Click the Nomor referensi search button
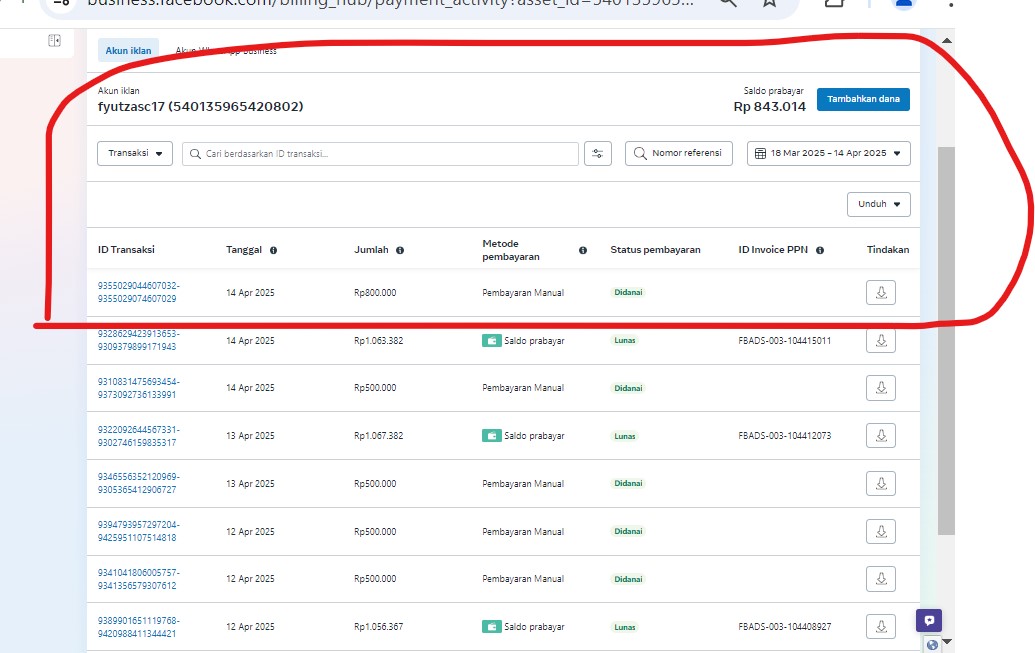The image size is (1035, 653). click(679, 154)
